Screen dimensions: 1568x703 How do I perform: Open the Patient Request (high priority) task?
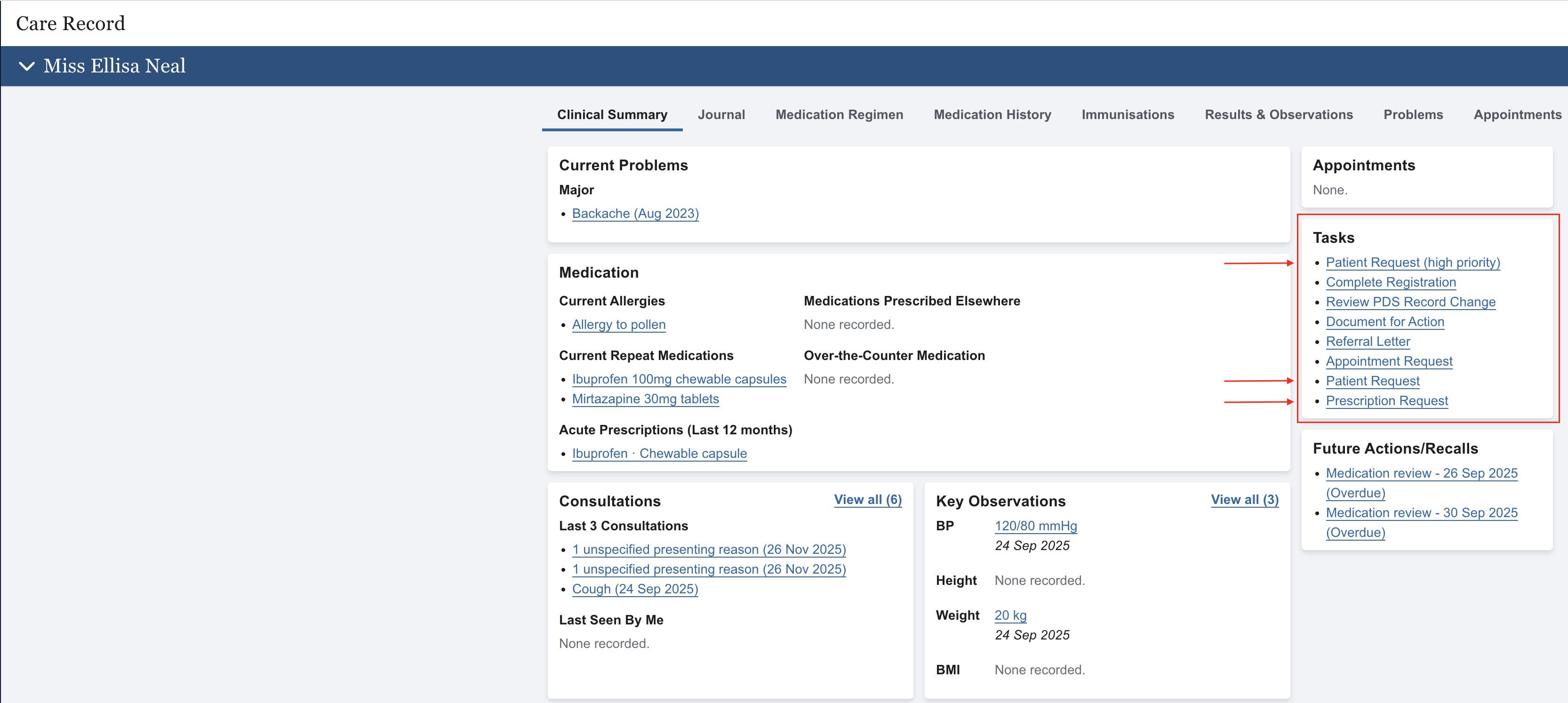point(1412,263)
